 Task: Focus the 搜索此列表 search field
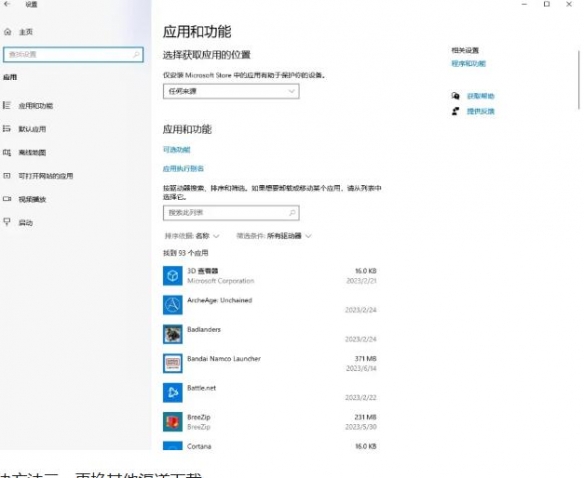click(x=231, y=213)
